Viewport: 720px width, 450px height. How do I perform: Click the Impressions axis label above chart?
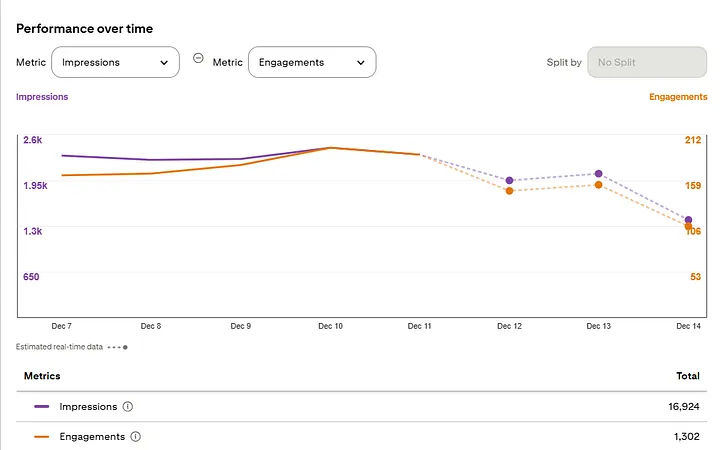42,97
